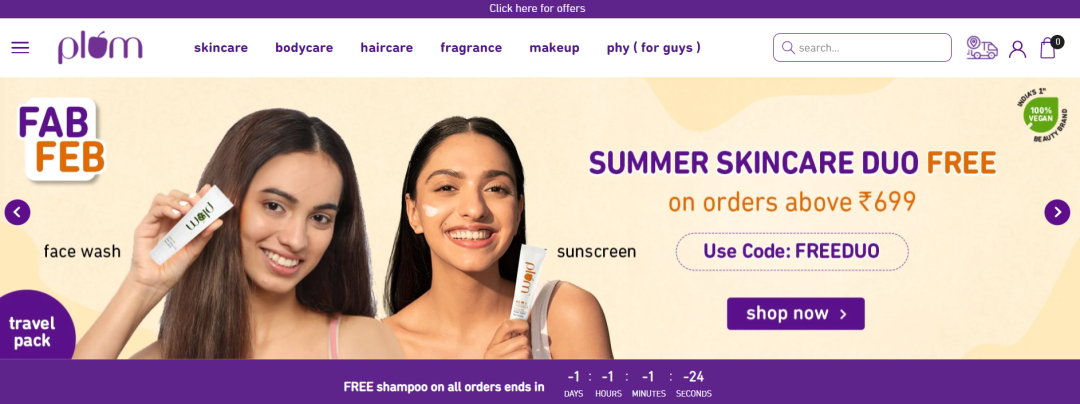
Task: Open the hamburger menu icon
Action: (x=20, y=47)
